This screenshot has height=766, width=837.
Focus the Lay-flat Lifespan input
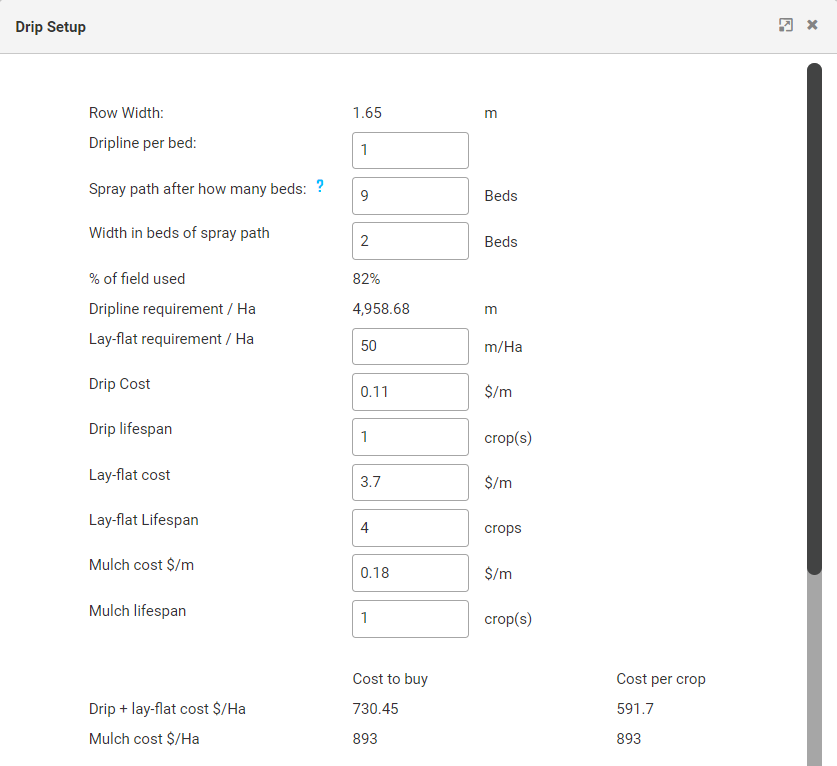pyautogui.click(x=410, y=528)
